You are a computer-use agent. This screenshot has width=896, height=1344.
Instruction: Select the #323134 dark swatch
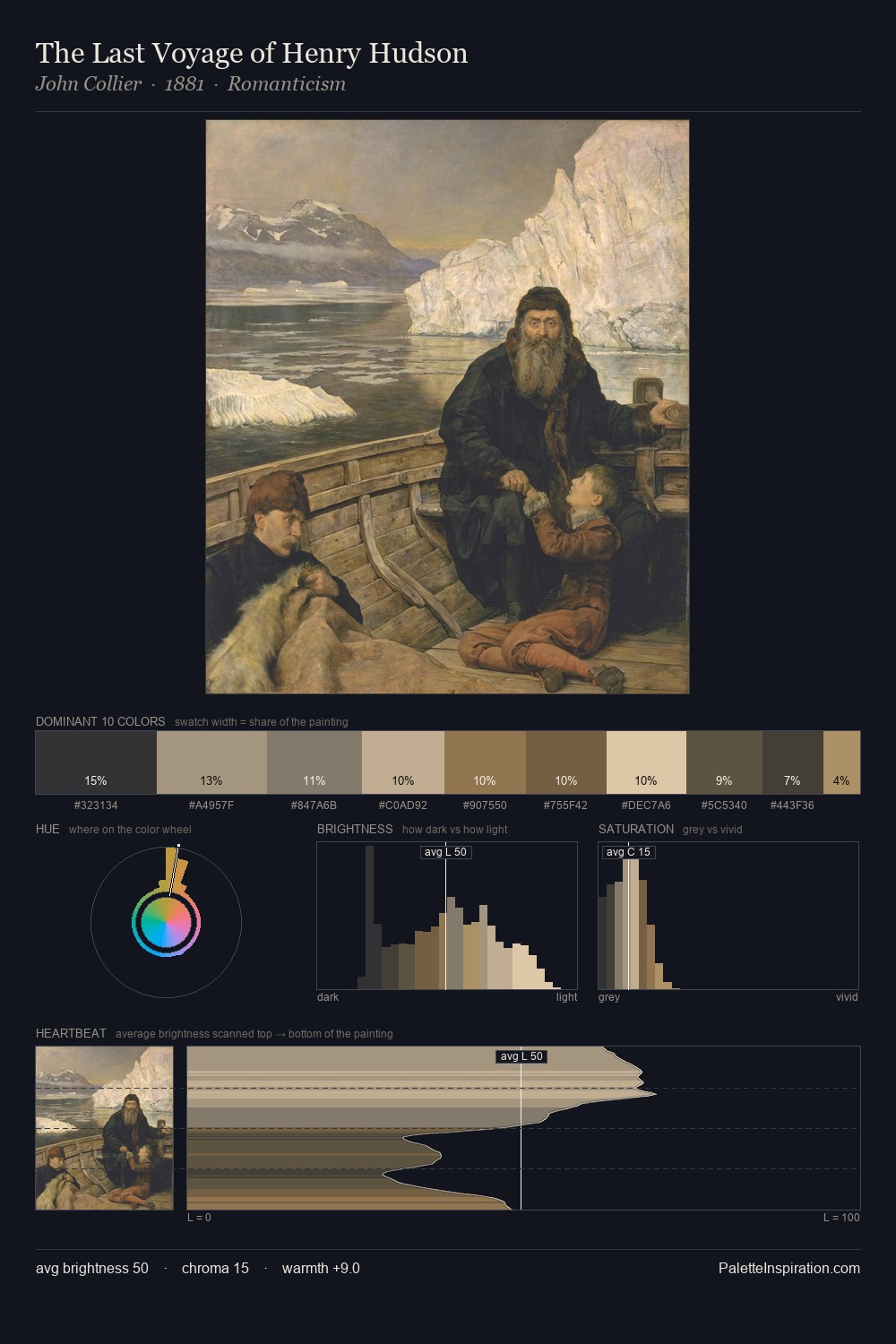pos(96,762)
